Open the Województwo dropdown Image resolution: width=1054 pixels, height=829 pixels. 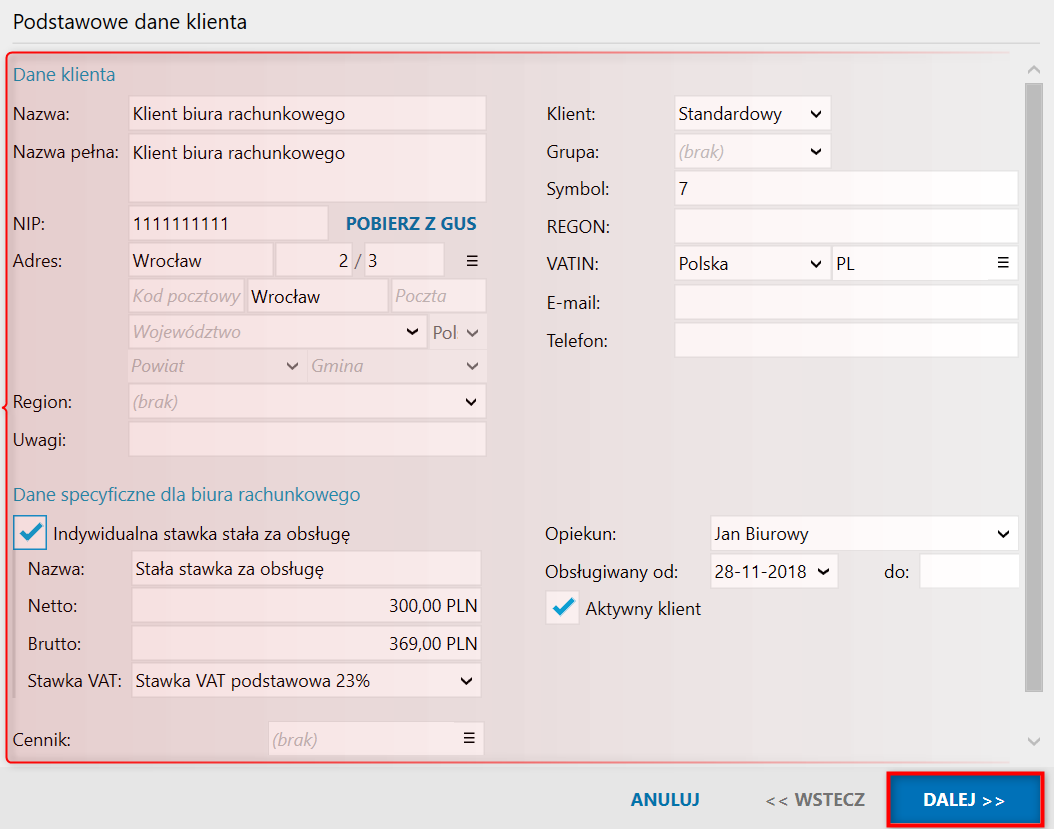[412, 332]
